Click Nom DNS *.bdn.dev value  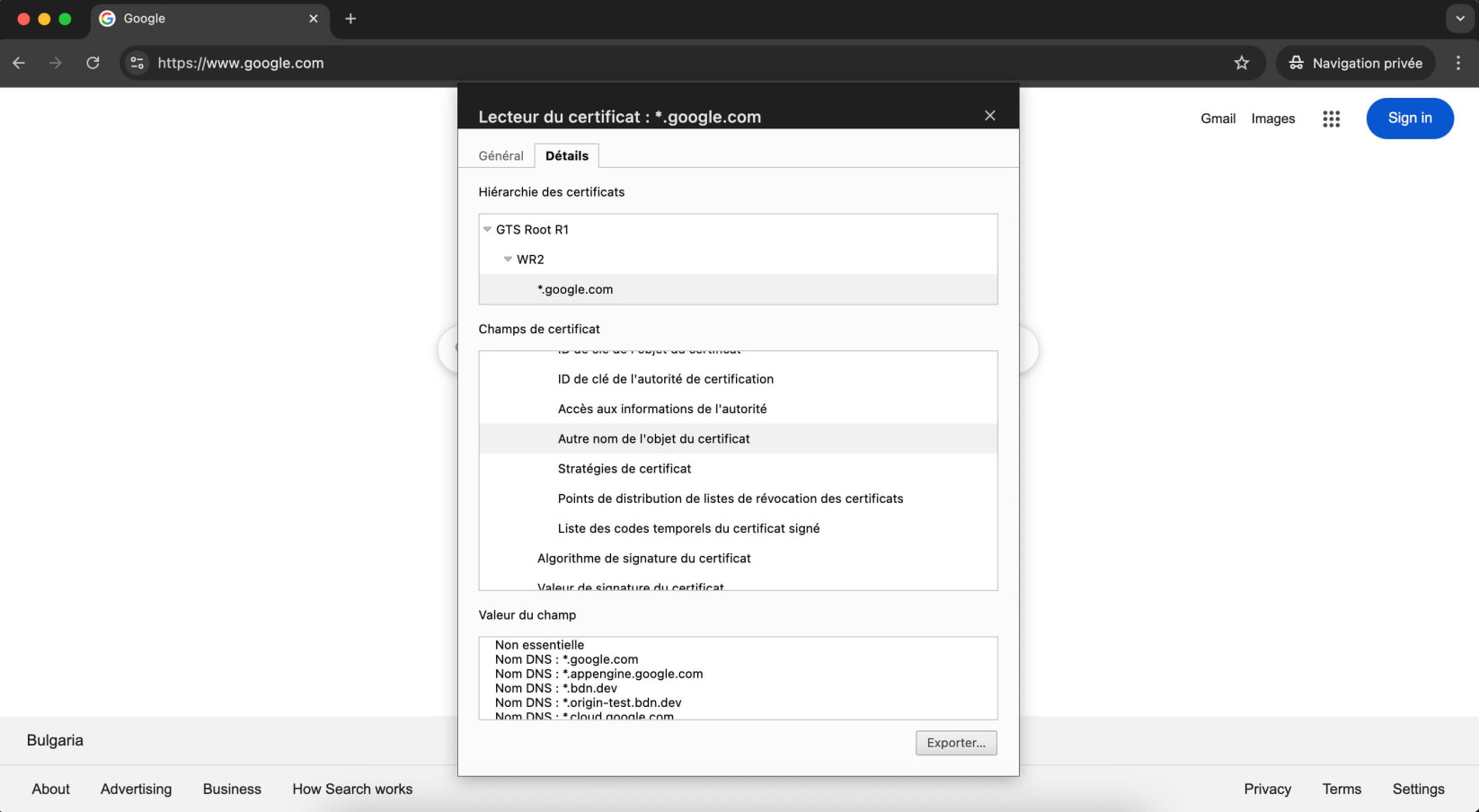pos(556,688)
